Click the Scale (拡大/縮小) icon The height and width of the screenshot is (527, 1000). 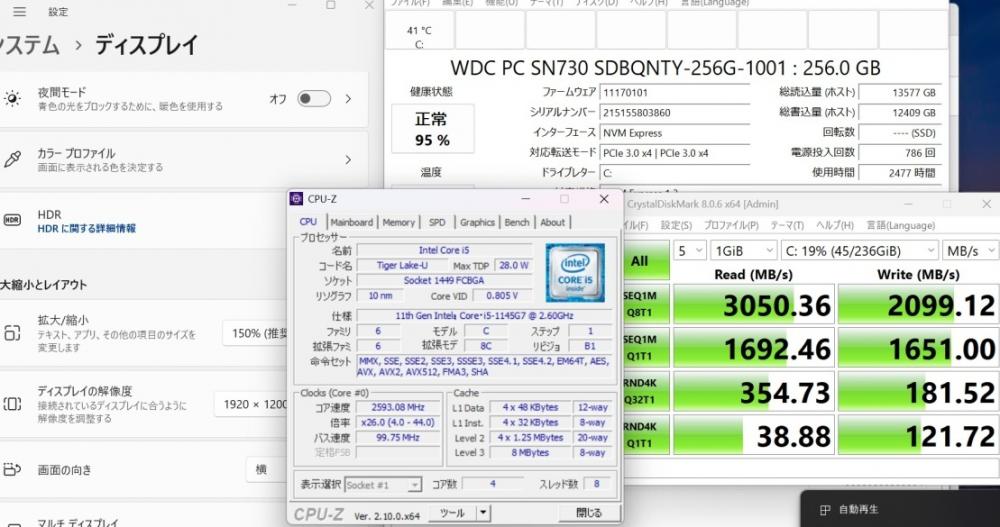[x=12, y=333]
